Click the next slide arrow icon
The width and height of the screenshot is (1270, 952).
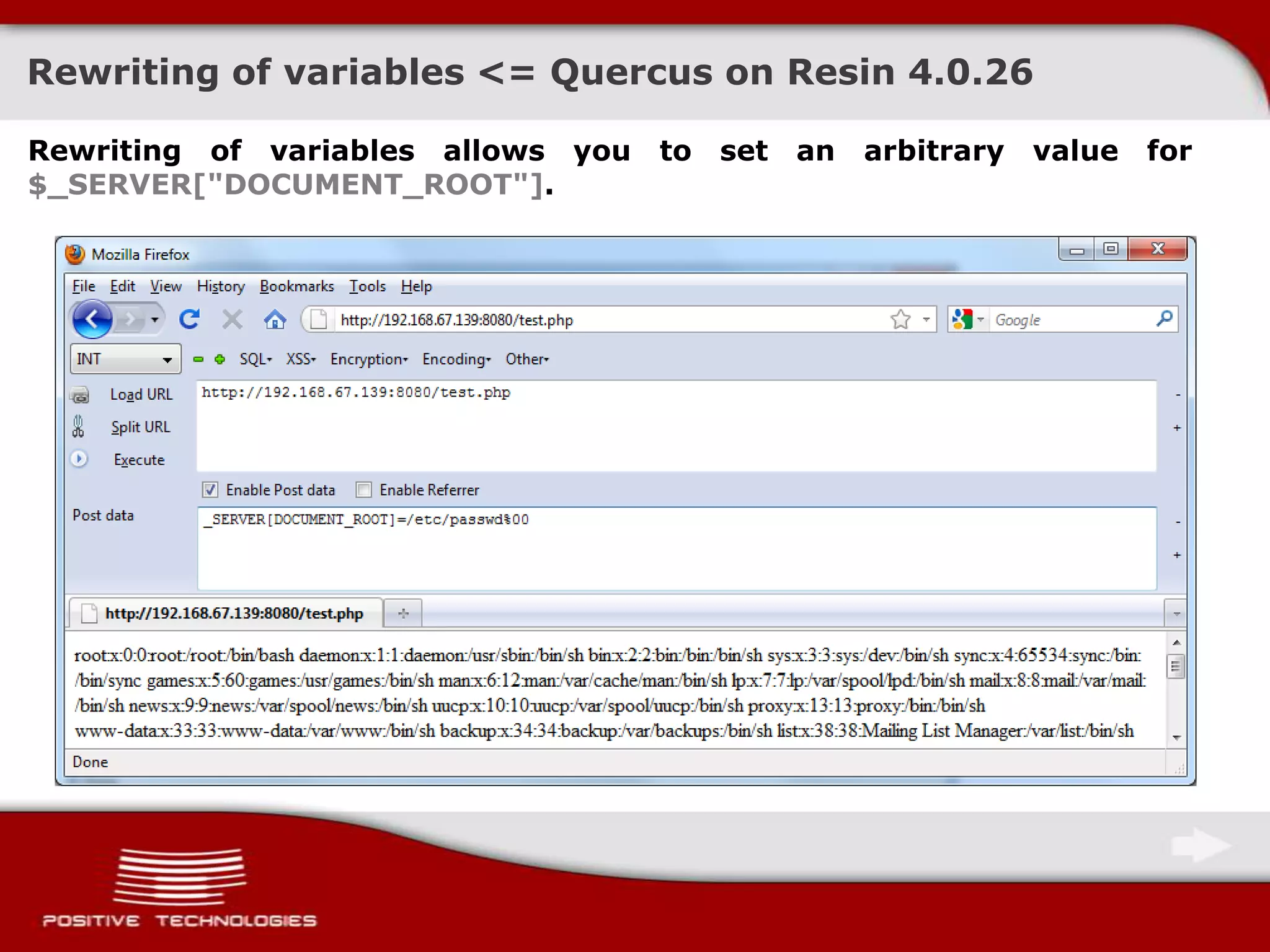click(1201, 845)
